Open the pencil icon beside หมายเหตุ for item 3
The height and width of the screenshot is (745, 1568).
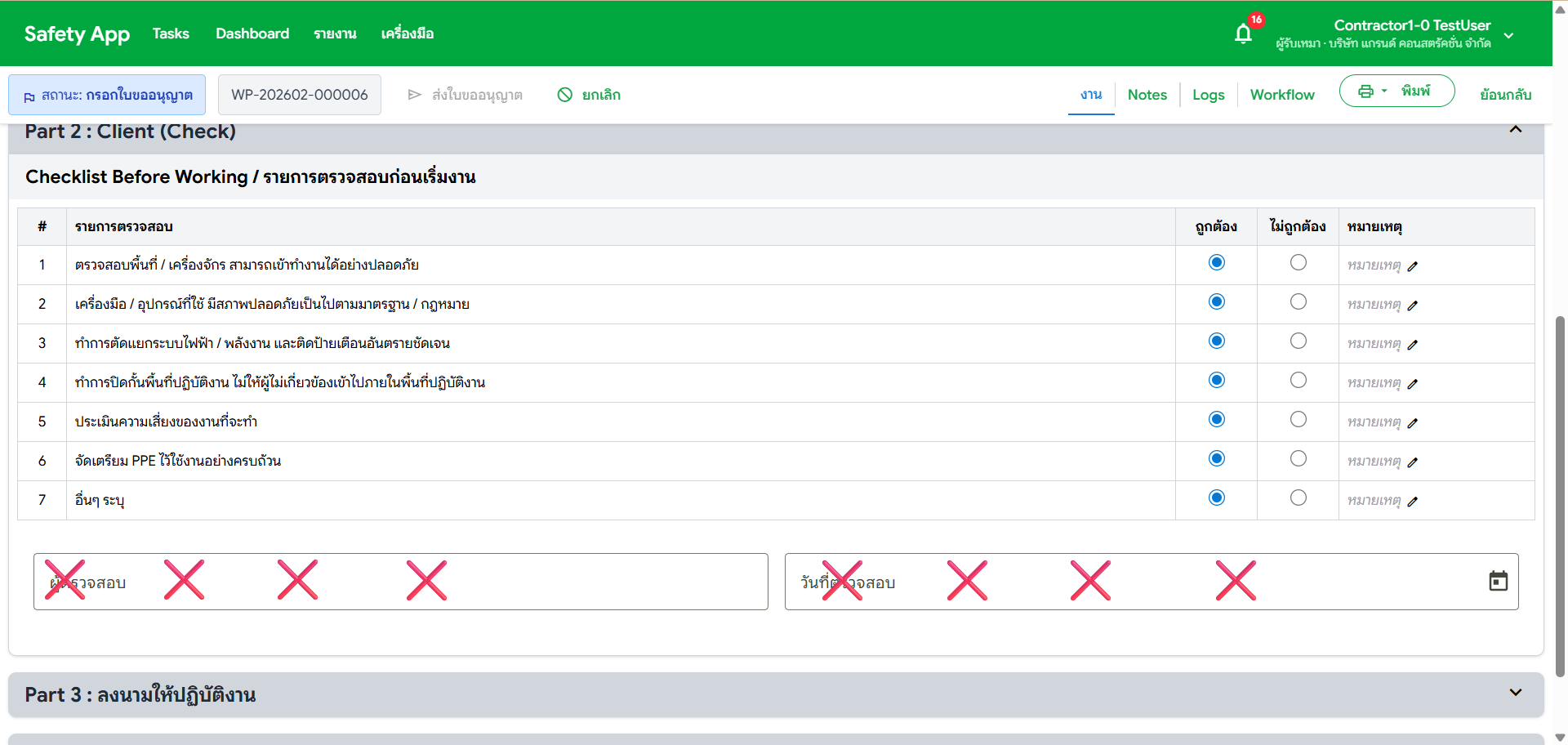pos(1414,345)
